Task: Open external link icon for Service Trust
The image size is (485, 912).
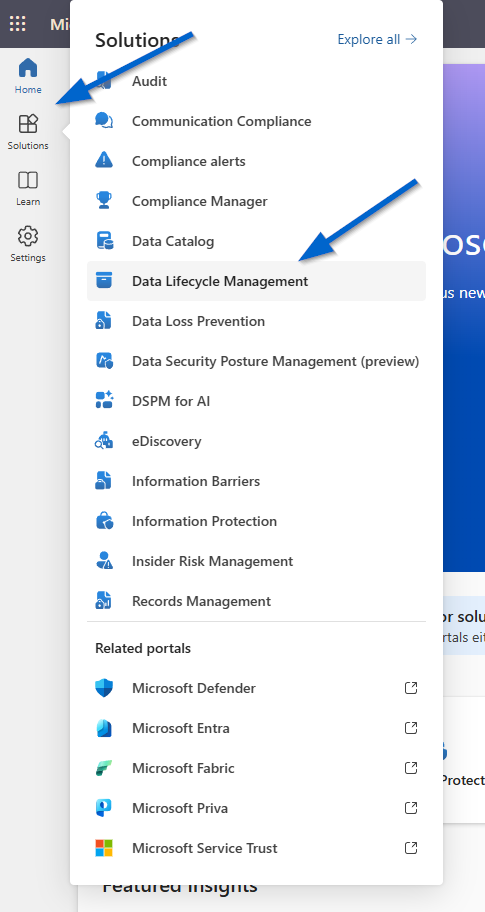Action: point(411,848)
